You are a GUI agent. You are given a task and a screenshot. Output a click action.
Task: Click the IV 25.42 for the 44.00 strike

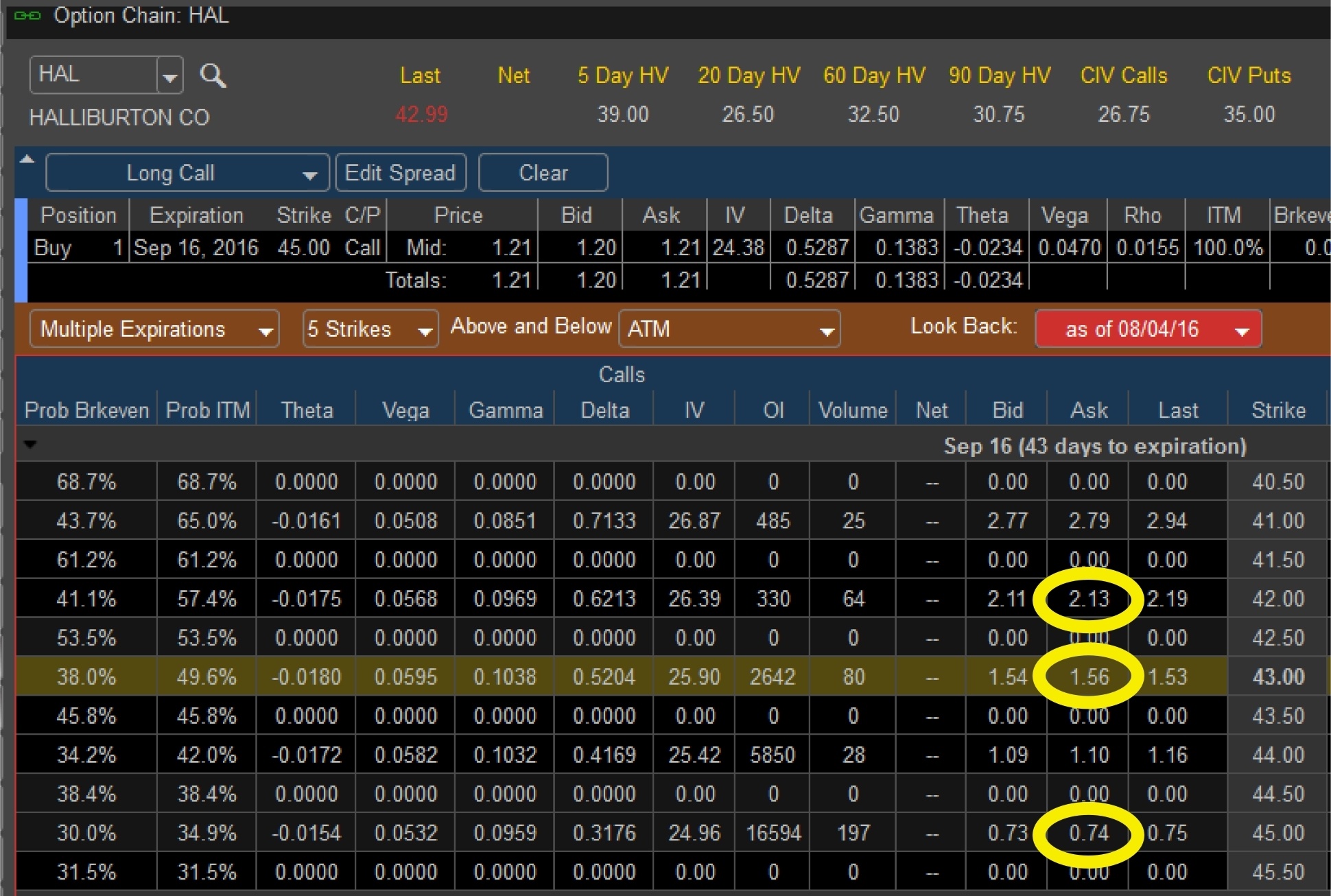694,755
